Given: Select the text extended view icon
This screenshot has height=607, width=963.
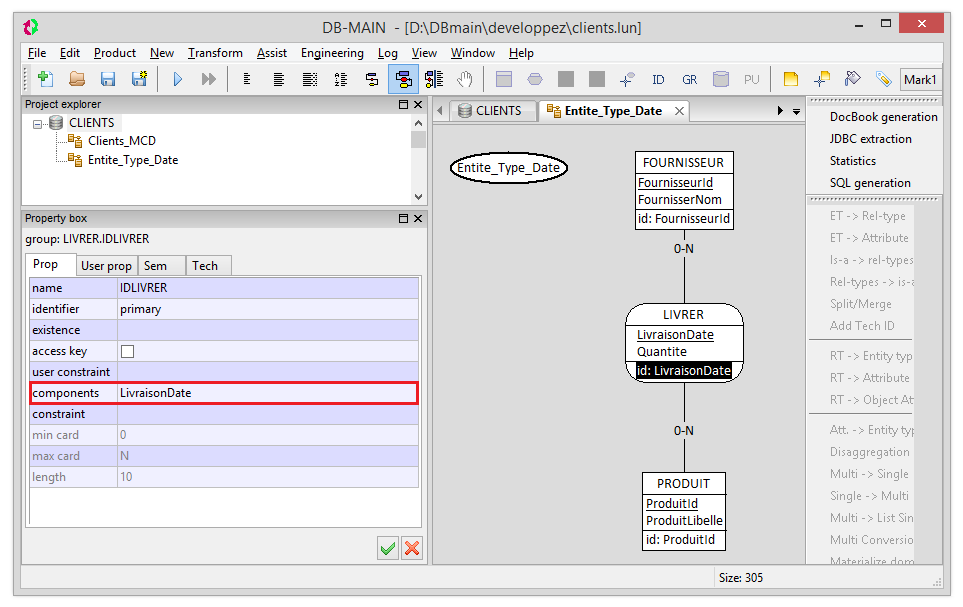Looking at the screenshot, I should pyautogui.click(x=310, y=79).
